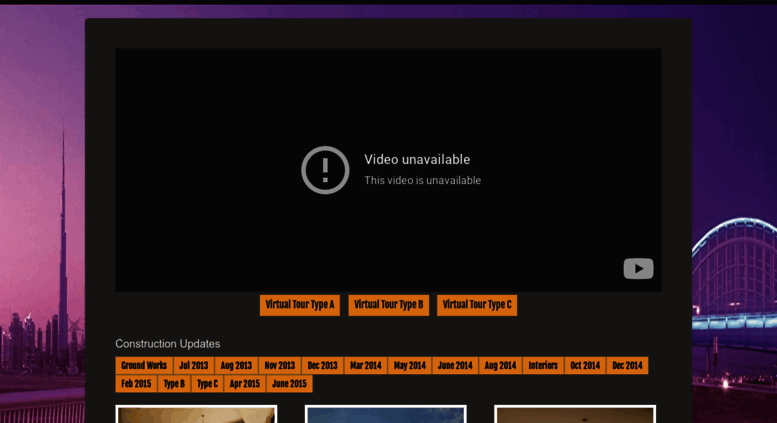777x423 pixels.
Task: View the Dec 2014 update
Action: (x=627, y=366)
